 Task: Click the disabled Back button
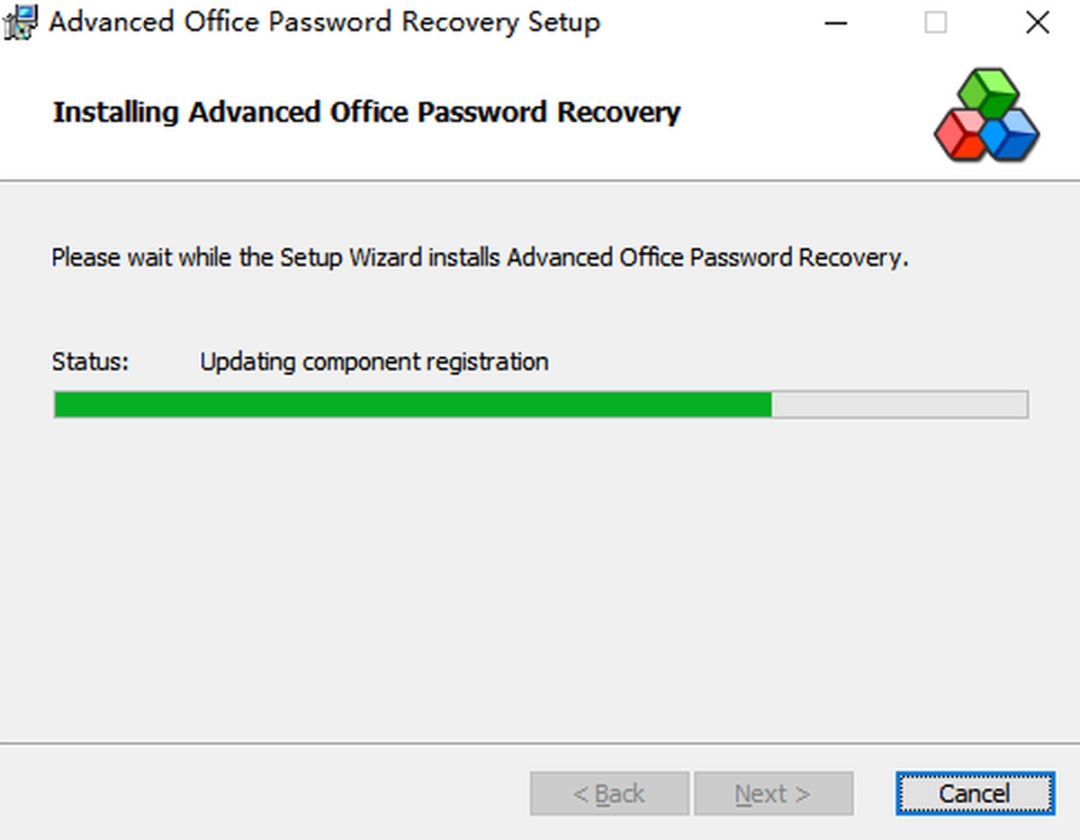pyautogui.click(x=610, y=793)
